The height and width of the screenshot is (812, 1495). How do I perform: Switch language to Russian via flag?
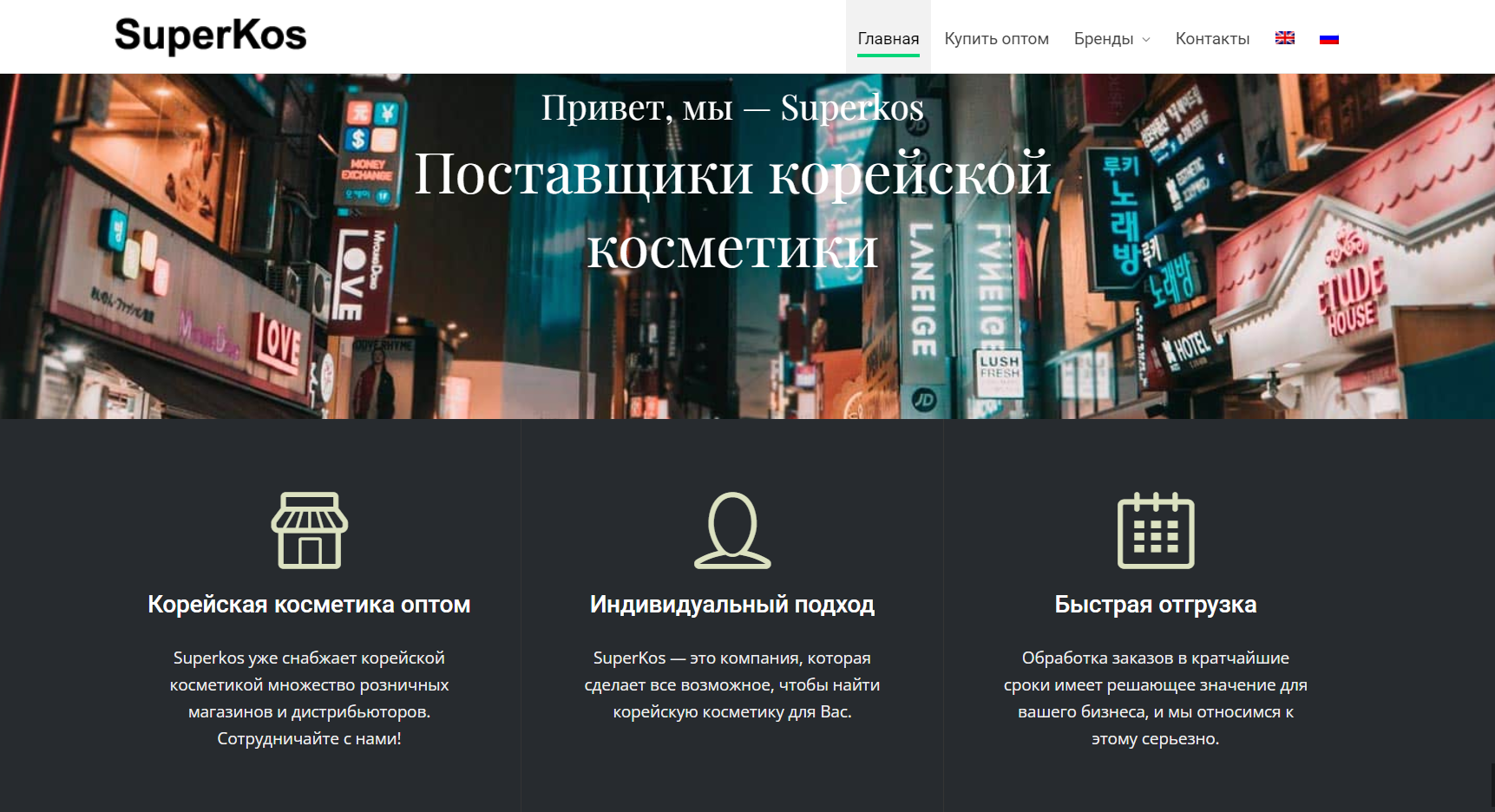(1329, 38)
